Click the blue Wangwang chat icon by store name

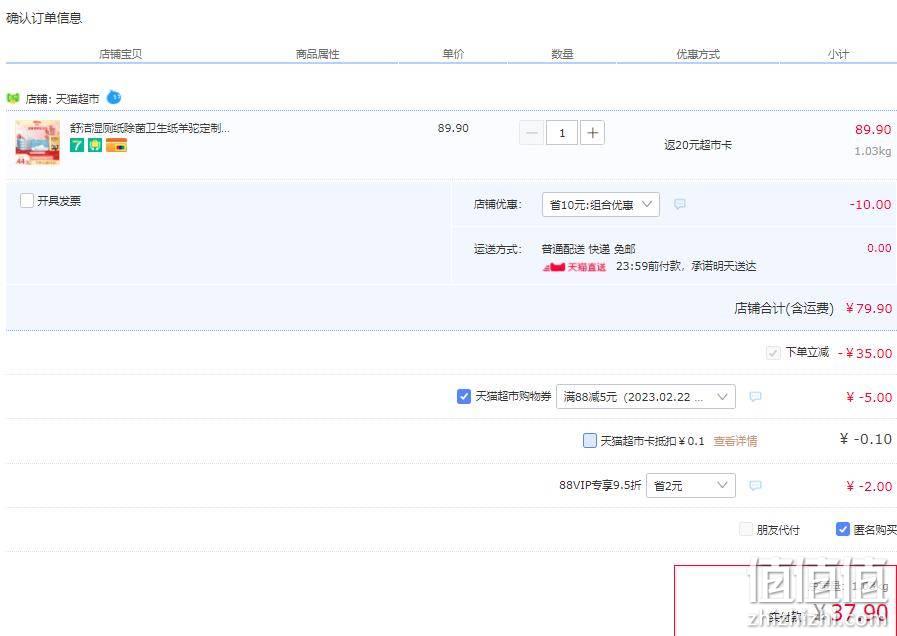(114, 97)
